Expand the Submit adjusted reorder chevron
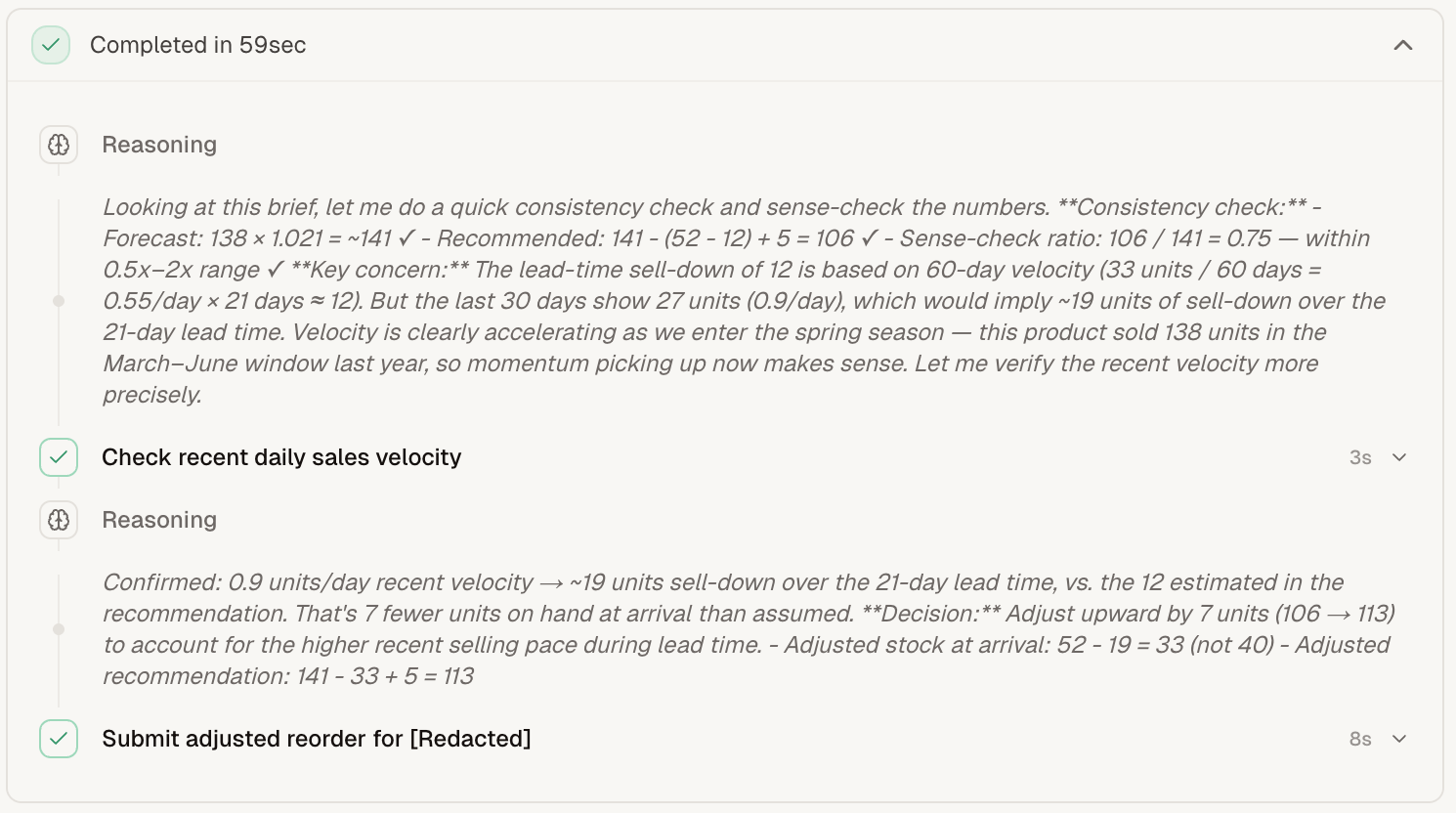This screenshot has height=813, width=1456. (1399, 739)
